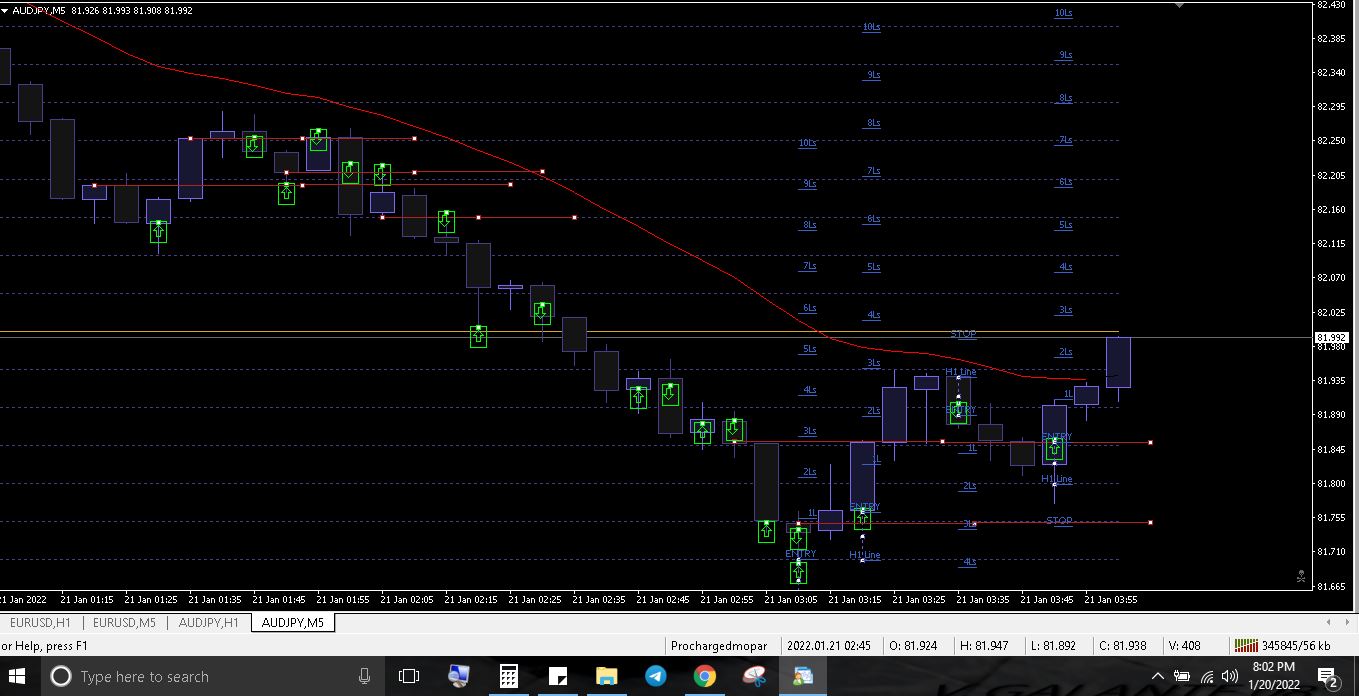The height and width of the screenshot is (696, 1359).
Task: Click the Prochargedmopar profile in status bar
Action: (x=720, y=646)
